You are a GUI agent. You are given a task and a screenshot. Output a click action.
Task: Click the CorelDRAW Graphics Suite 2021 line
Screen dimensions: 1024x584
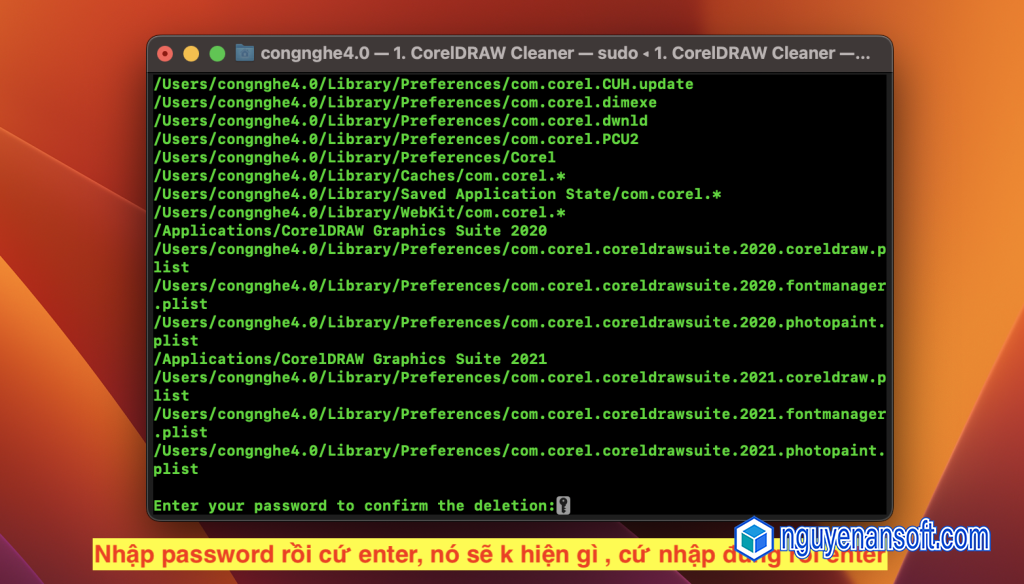pyautogui.click(x=350, y=359)
